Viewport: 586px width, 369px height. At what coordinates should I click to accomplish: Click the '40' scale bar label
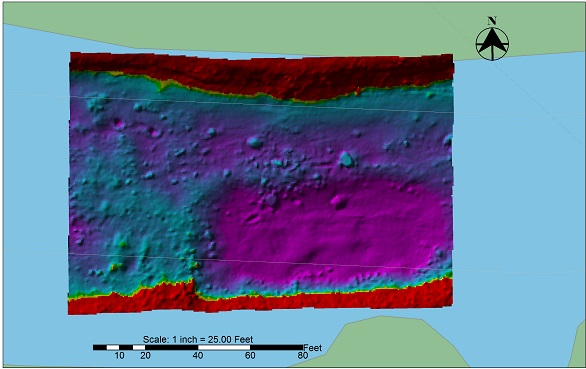(x=198, y=356)
